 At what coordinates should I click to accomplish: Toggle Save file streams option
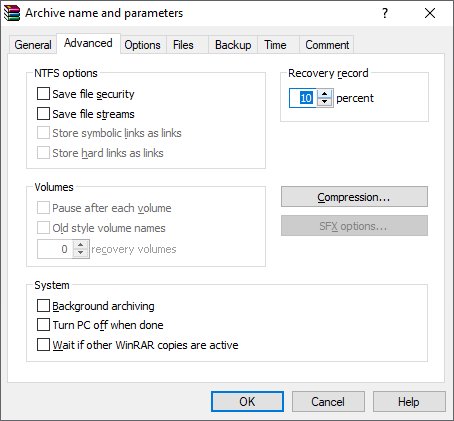[x=43, y=114]
